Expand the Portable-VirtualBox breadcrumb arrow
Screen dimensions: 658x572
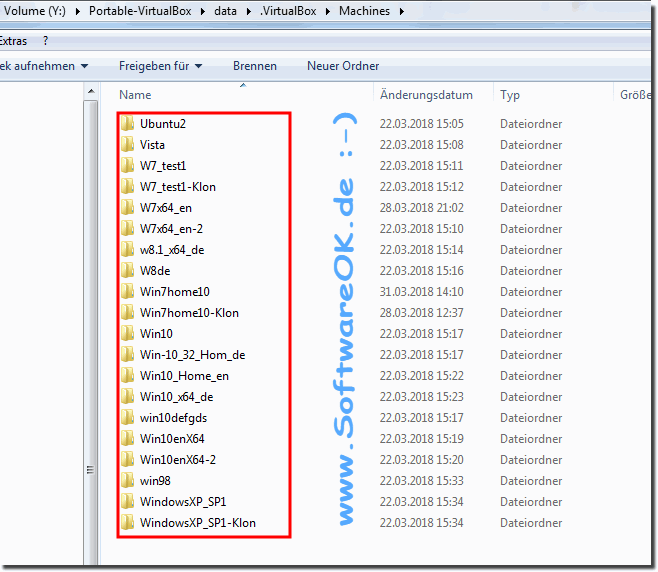coord(203,11)
